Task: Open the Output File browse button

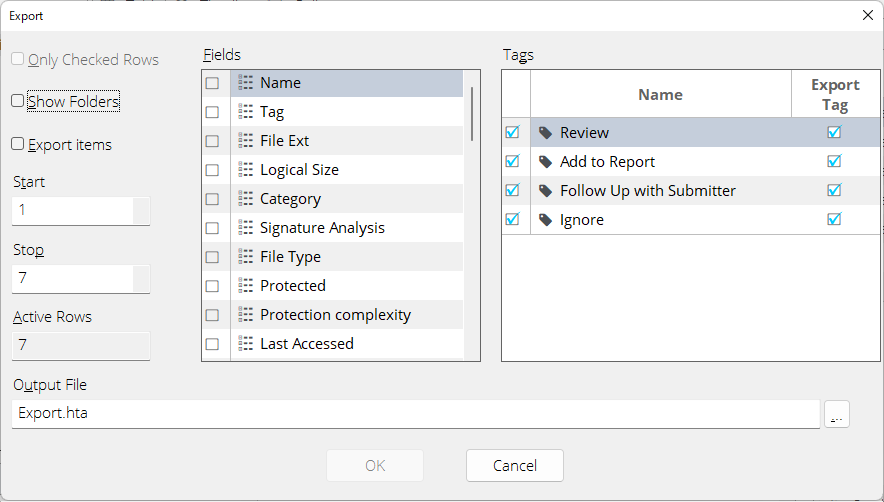Action: pos(837,414)
